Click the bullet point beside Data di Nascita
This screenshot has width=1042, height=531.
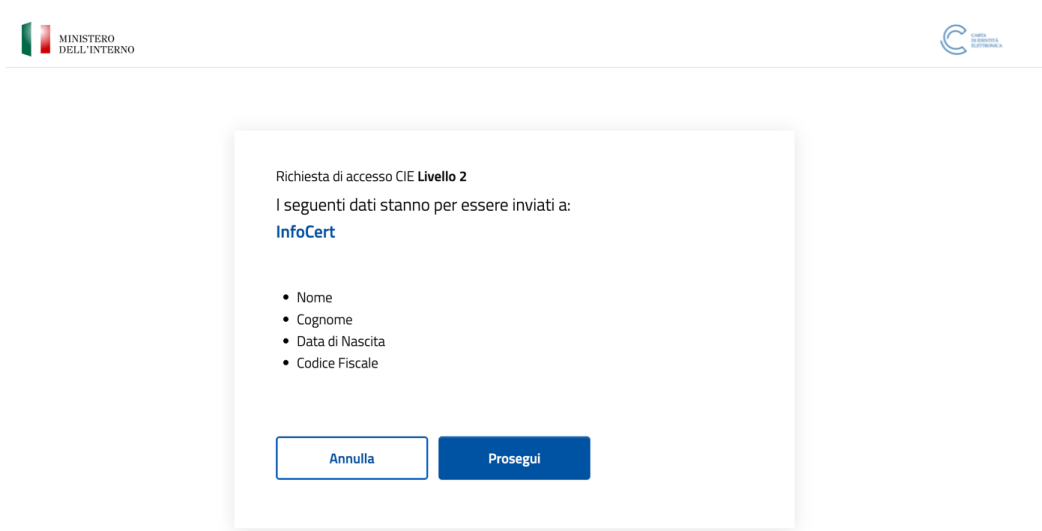[x=287, y=341]
